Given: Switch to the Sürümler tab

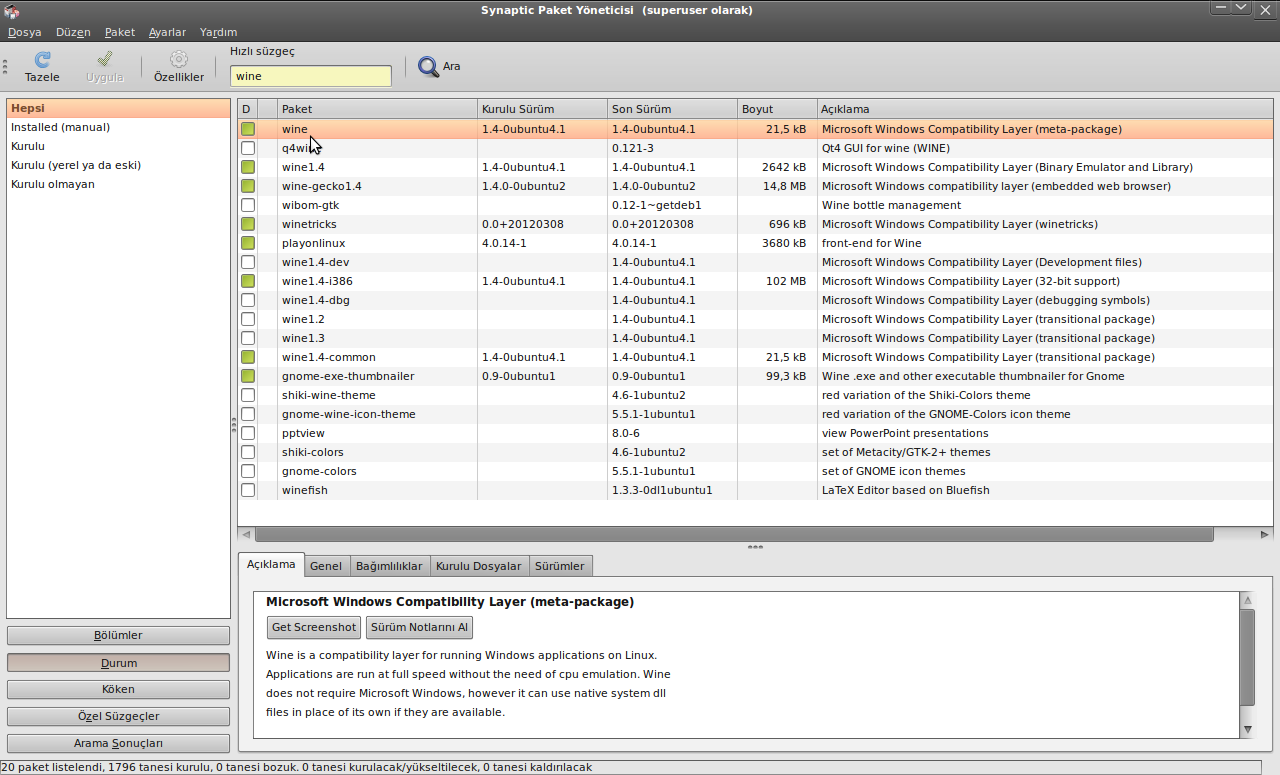Looking at the screenshot, I should (560, 566).
